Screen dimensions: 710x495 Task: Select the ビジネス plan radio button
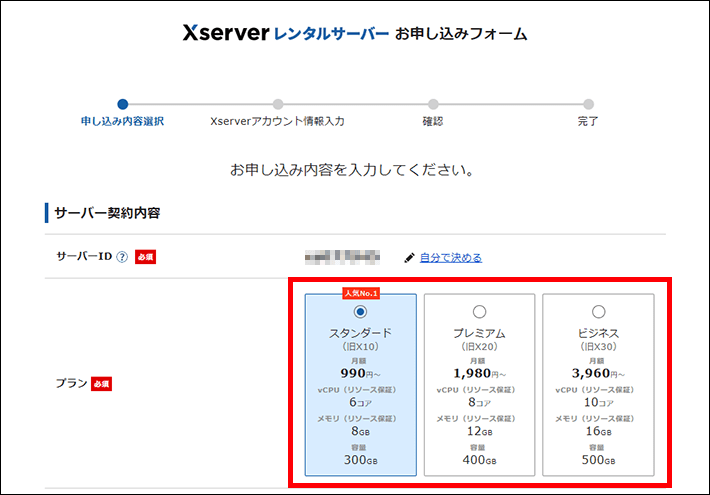tap(599, 312)
